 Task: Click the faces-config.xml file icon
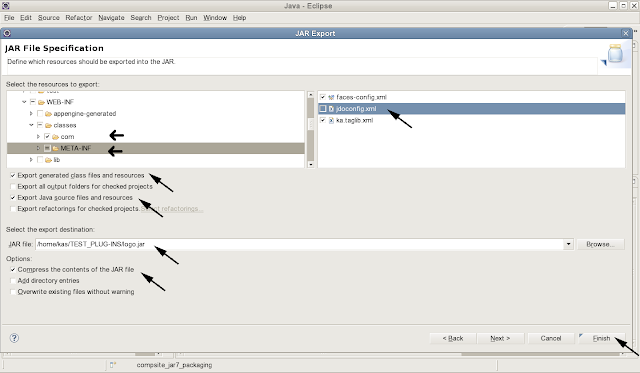[x=331, y=97]
